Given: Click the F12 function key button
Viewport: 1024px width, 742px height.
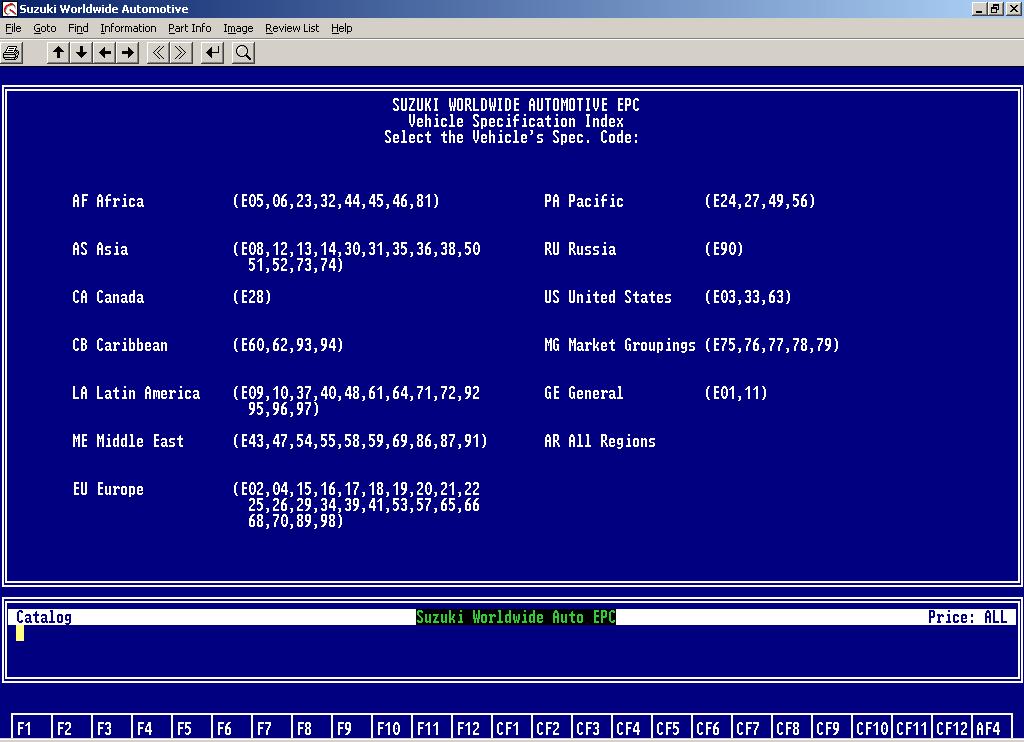Looking at the screenshot, I should 470,728.
